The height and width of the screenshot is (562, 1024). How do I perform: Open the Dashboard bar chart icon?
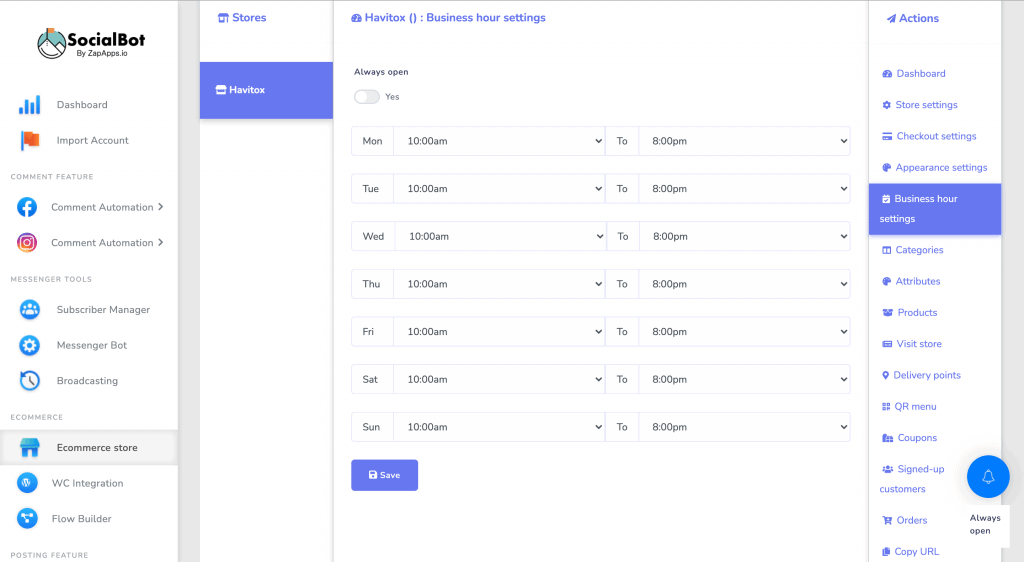tap(29, 104)
